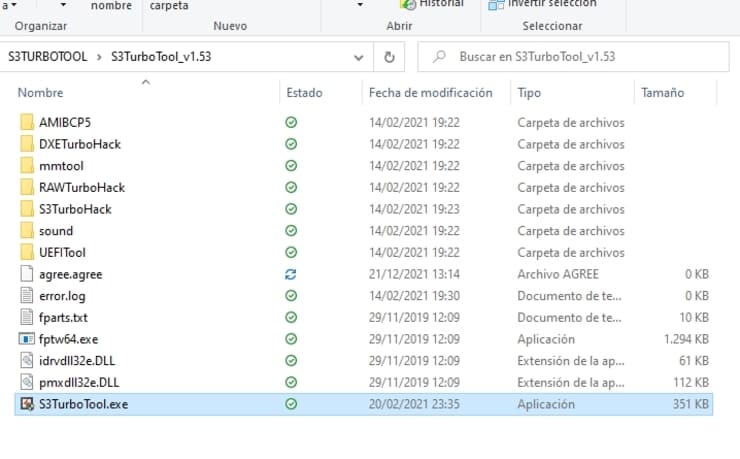Click the 1.294 KB size value
740x459 pixels.
click(x=686, y=339)
